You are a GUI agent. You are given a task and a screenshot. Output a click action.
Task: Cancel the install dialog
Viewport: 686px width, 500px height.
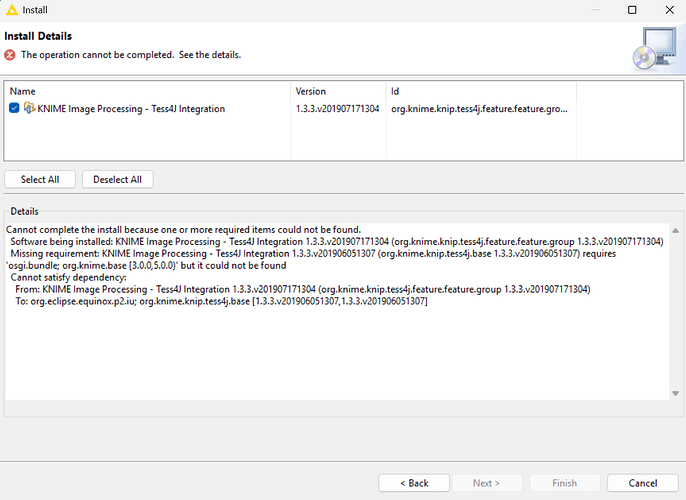tap(643, 483)
